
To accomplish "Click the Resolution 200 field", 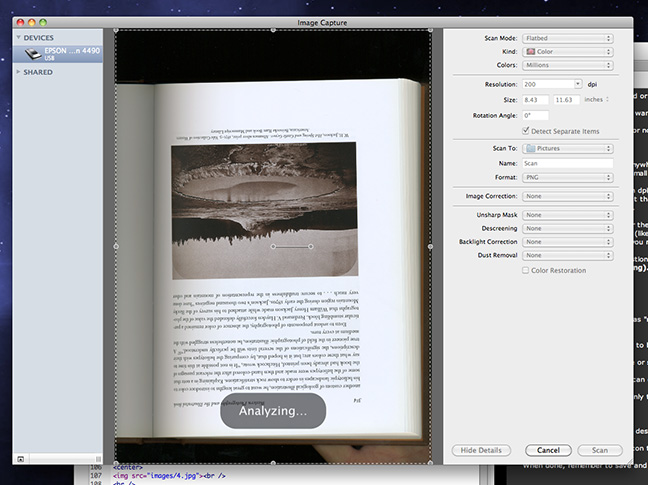I will (x=548, y=84).
